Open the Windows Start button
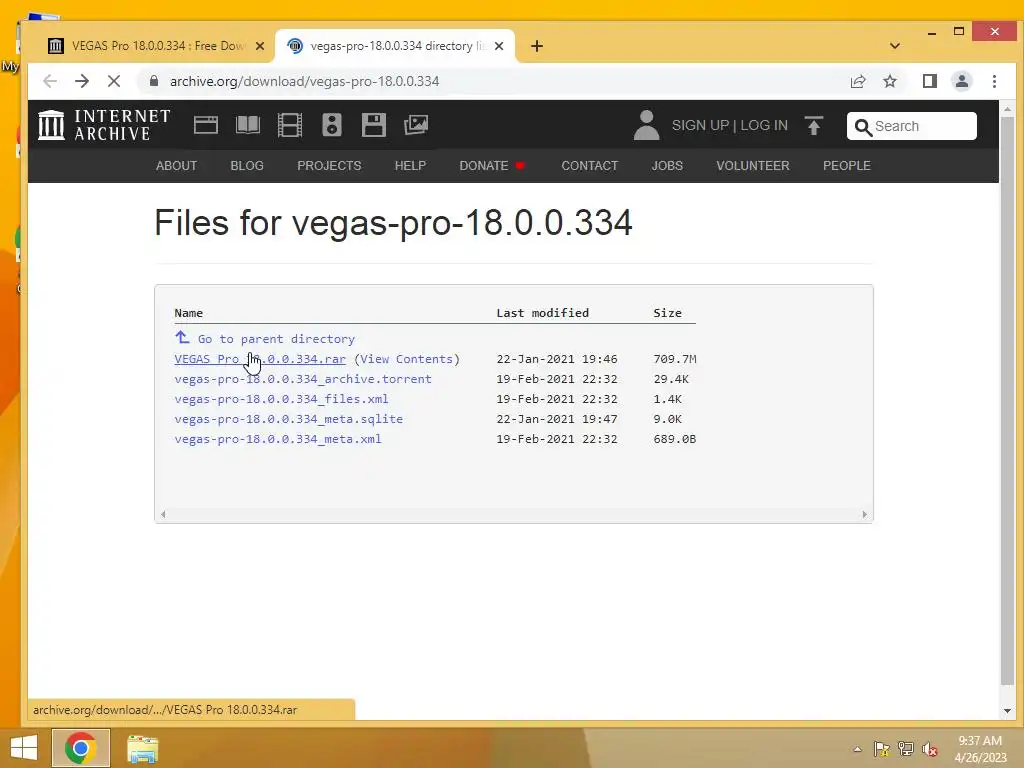Screen dimensions: 1024x768 pos(24,748)
